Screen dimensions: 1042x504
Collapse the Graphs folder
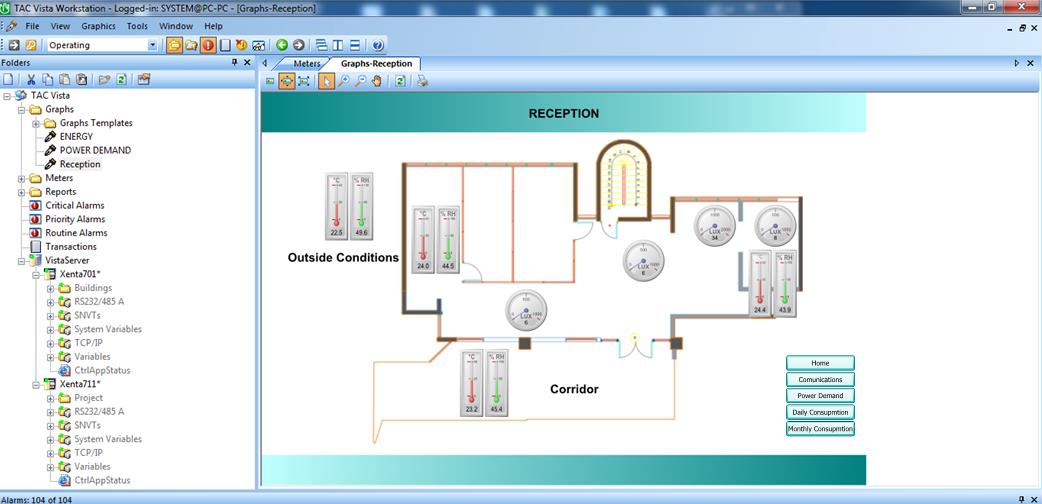21,109
